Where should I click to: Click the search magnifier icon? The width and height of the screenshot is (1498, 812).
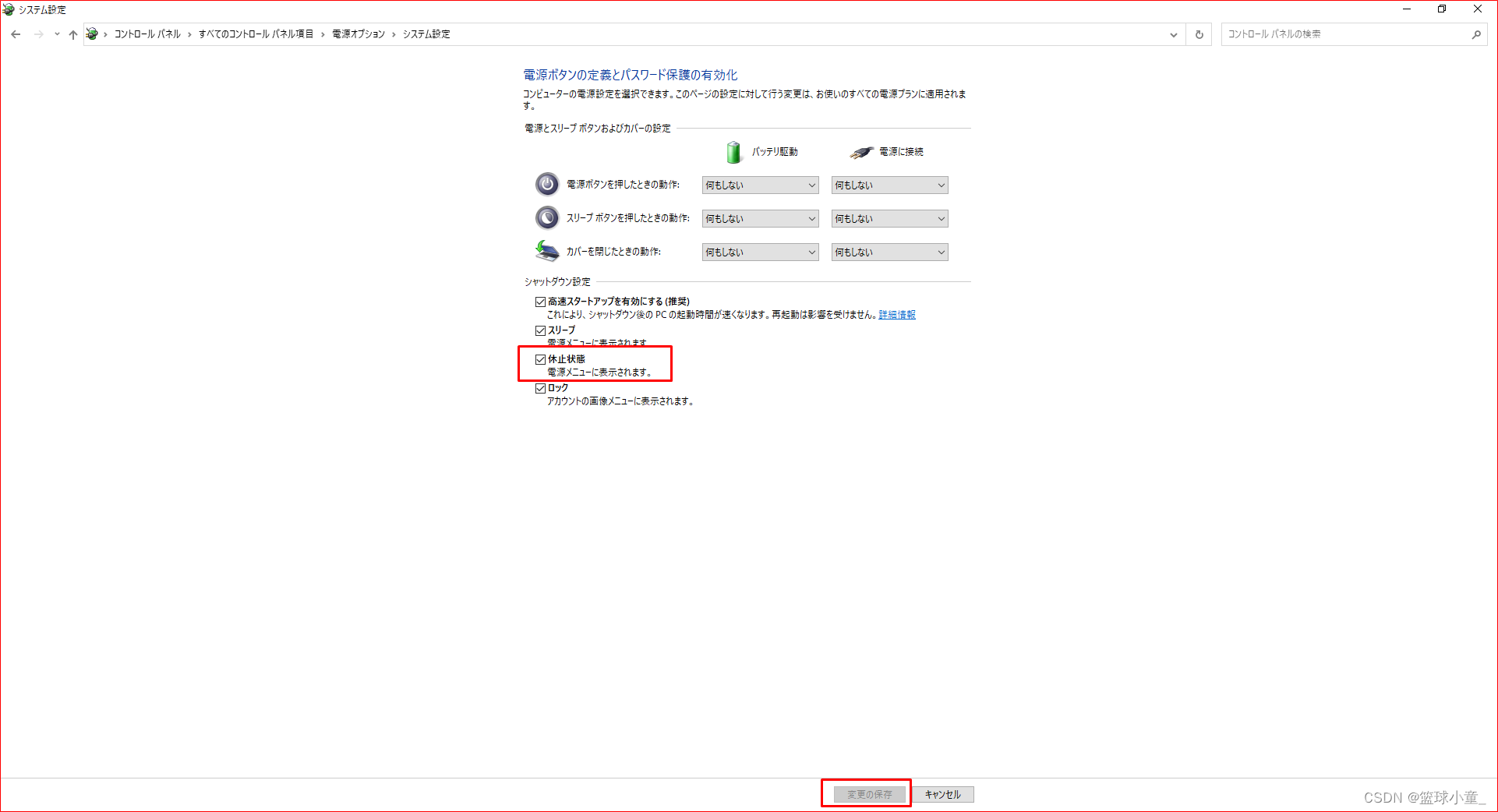tap(1476, 34)
